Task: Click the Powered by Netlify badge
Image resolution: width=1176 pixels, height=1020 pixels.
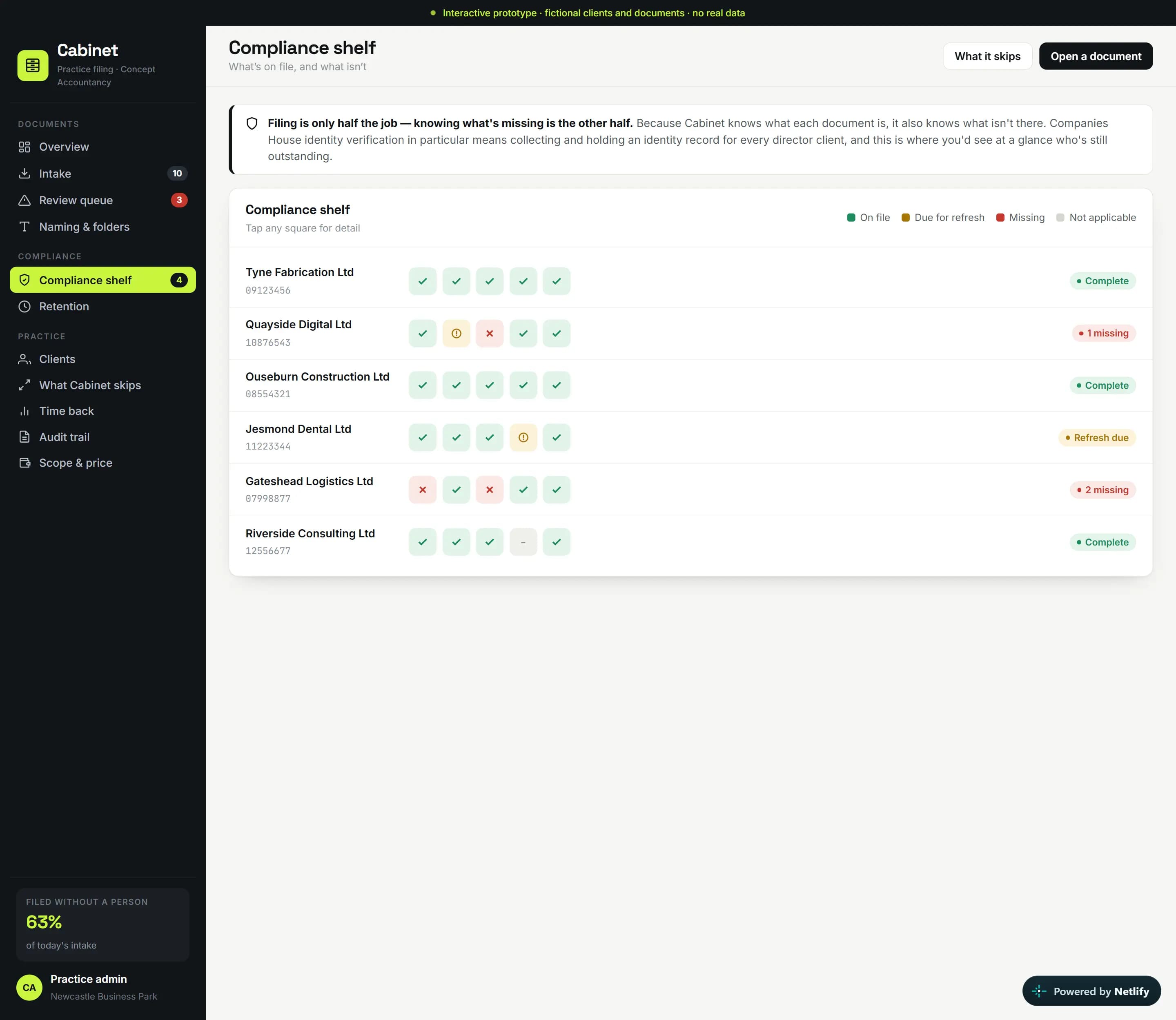Action: [1091, 991]
